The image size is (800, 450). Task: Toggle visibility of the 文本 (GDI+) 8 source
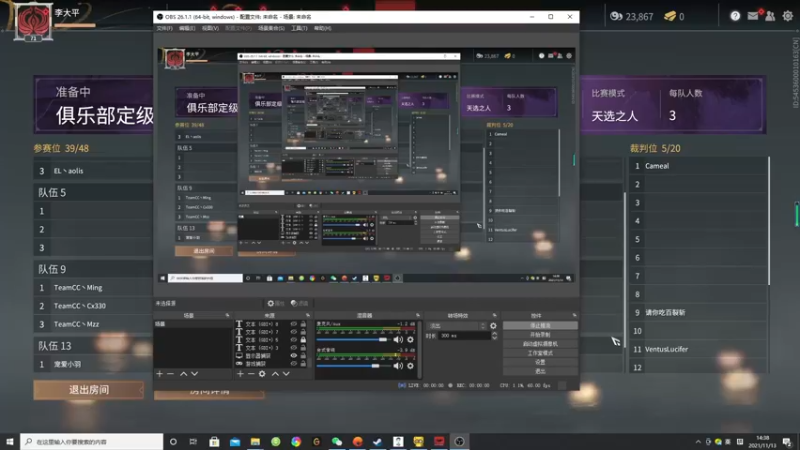tap(294, 324)
